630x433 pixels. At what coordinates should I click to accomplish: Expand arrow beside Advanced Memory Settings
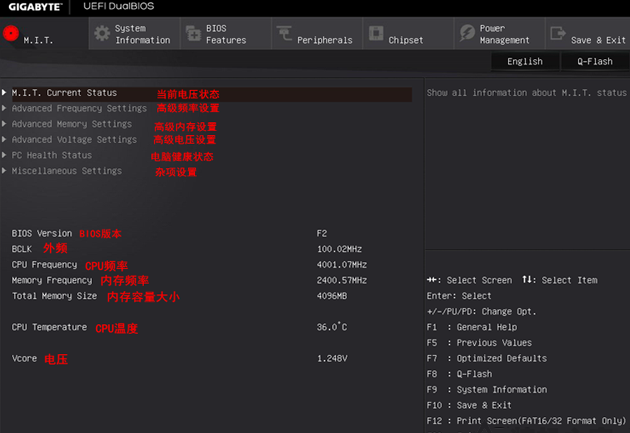pyautogui.click(x=5, y=124)
